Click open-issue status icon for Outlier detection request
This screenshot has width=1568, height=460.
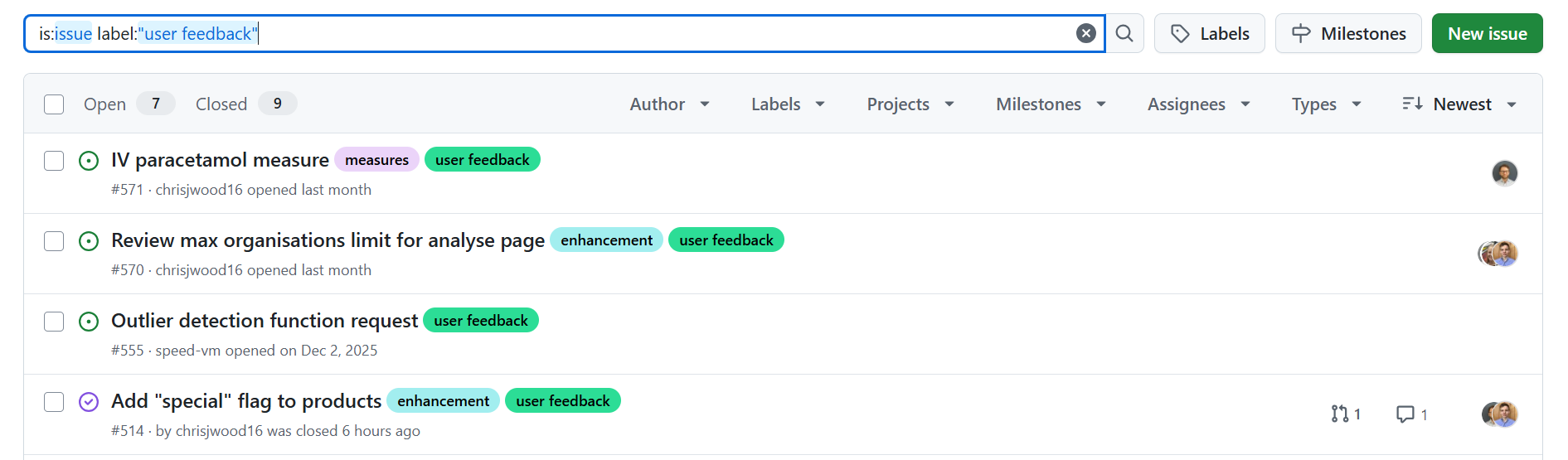click(89, 322)
